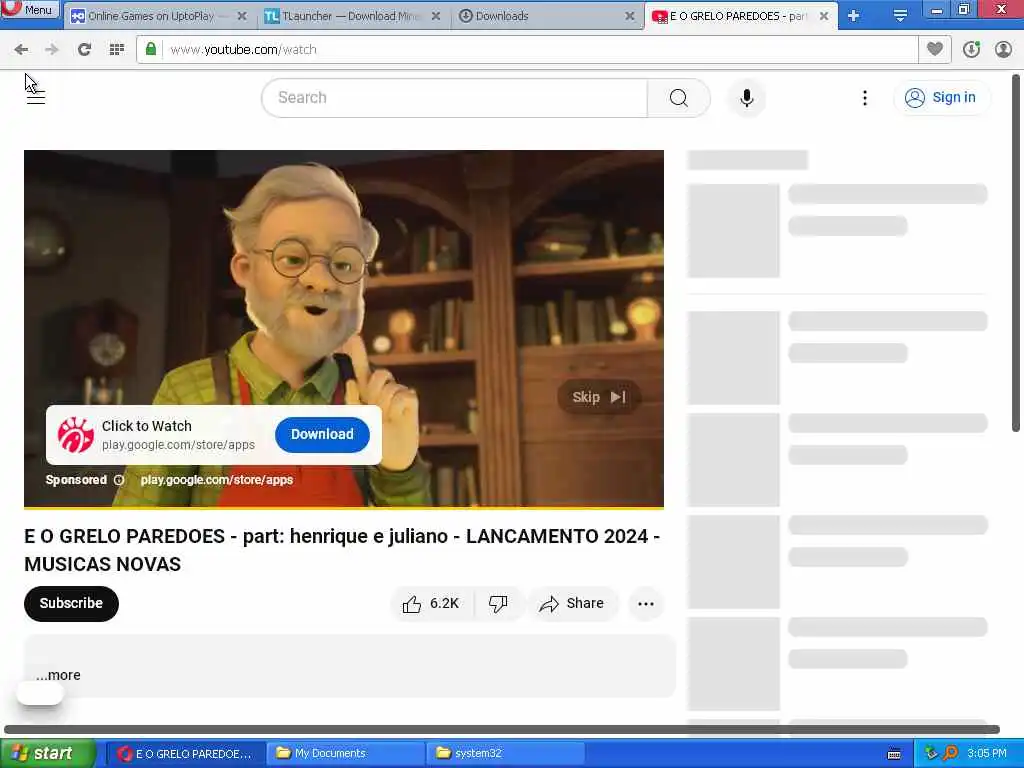This screenshot has width=1024, height=768.
Task: Click the on-screen keyboard tray icon
Action: [x=894, y=754]
